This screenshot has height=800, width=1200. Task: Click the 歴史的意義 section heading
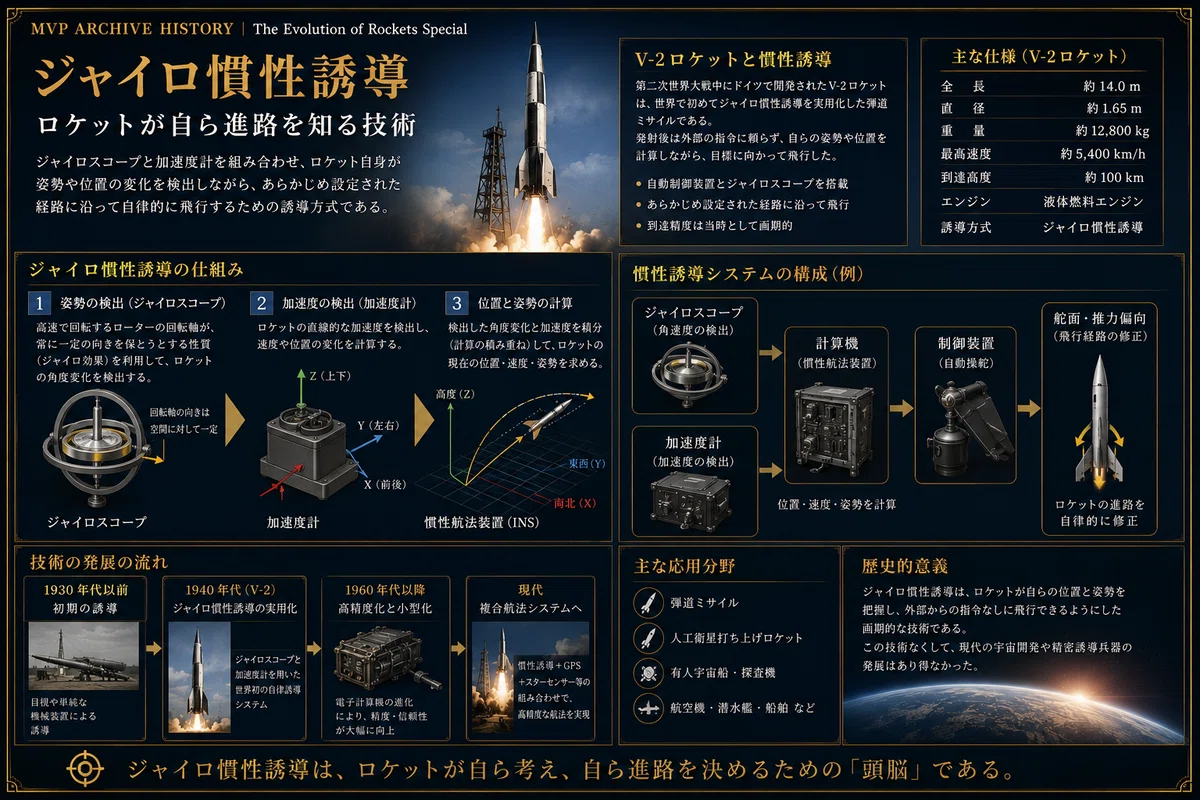coord(904,565)
